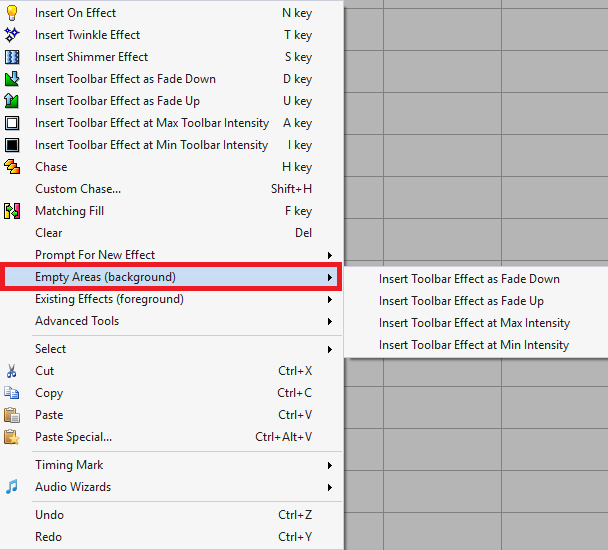Click the Twinkle Effect stars icon
608x550 pixels.
[12, 35]
